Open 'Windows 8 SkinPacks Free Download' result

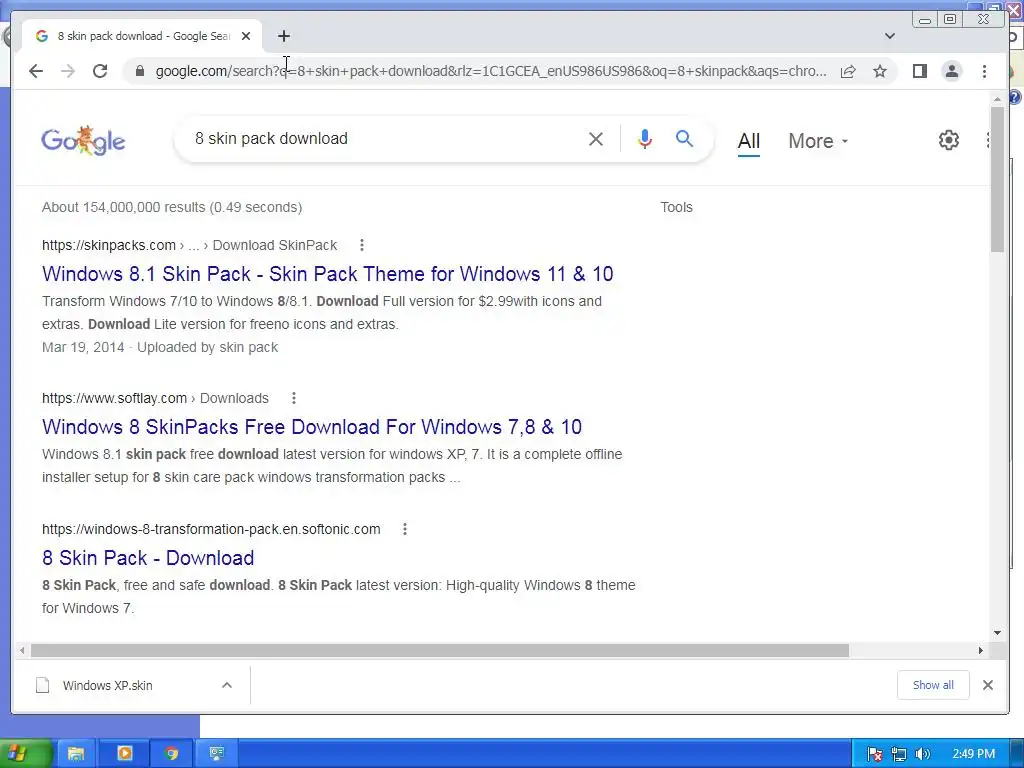click(312, 426)
